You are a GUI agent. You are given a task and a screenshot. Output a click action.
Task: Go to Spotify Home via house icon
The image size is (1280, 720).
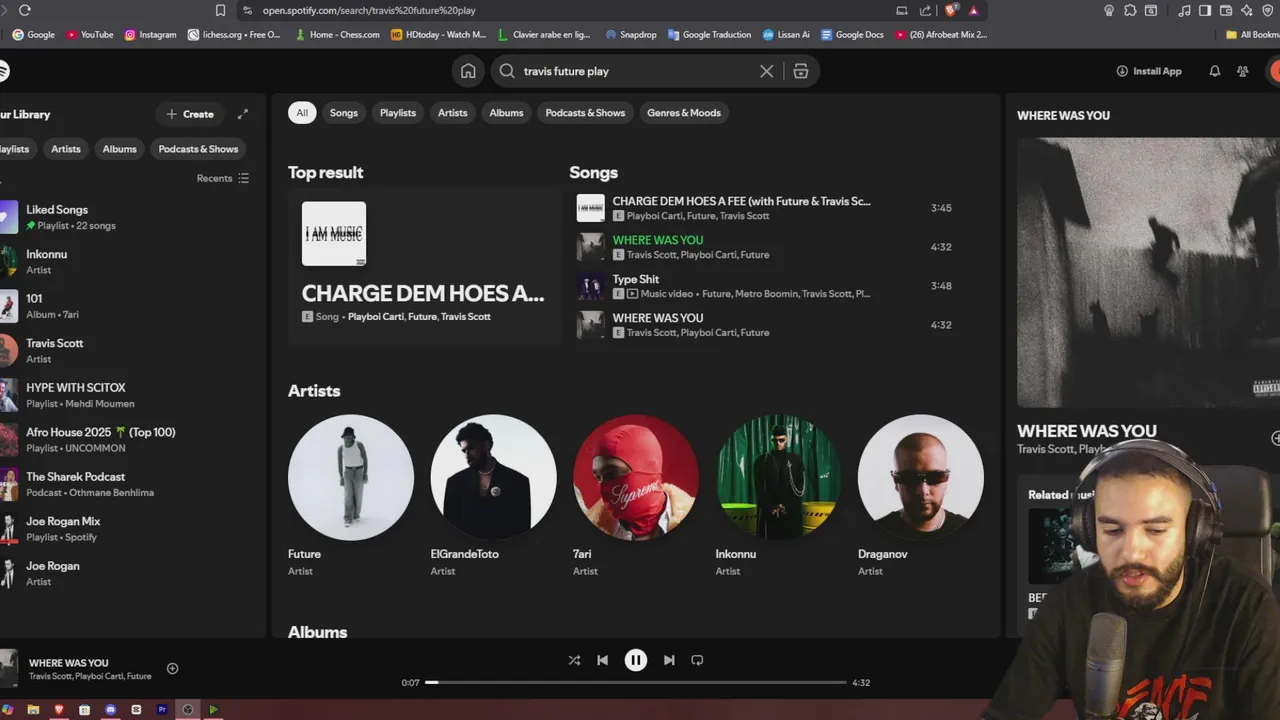[468, 71]
